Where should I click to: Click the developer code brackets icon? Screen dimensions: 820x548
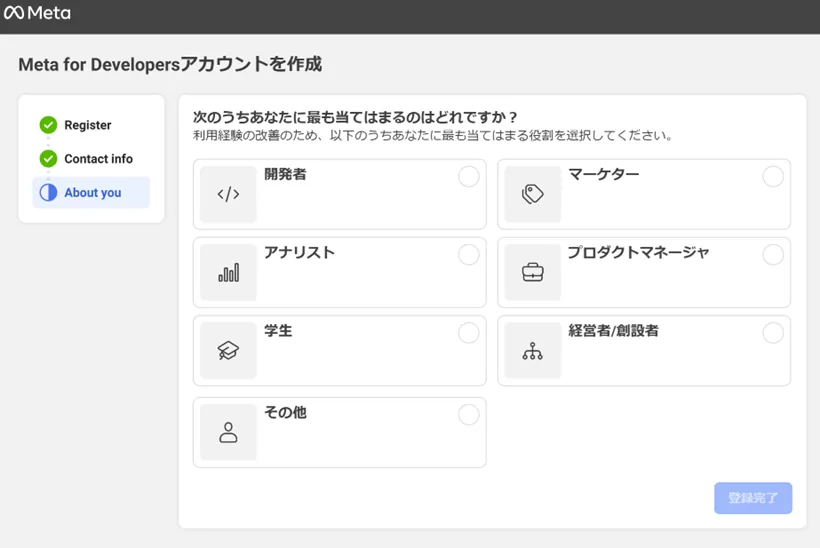pos(229,195)
